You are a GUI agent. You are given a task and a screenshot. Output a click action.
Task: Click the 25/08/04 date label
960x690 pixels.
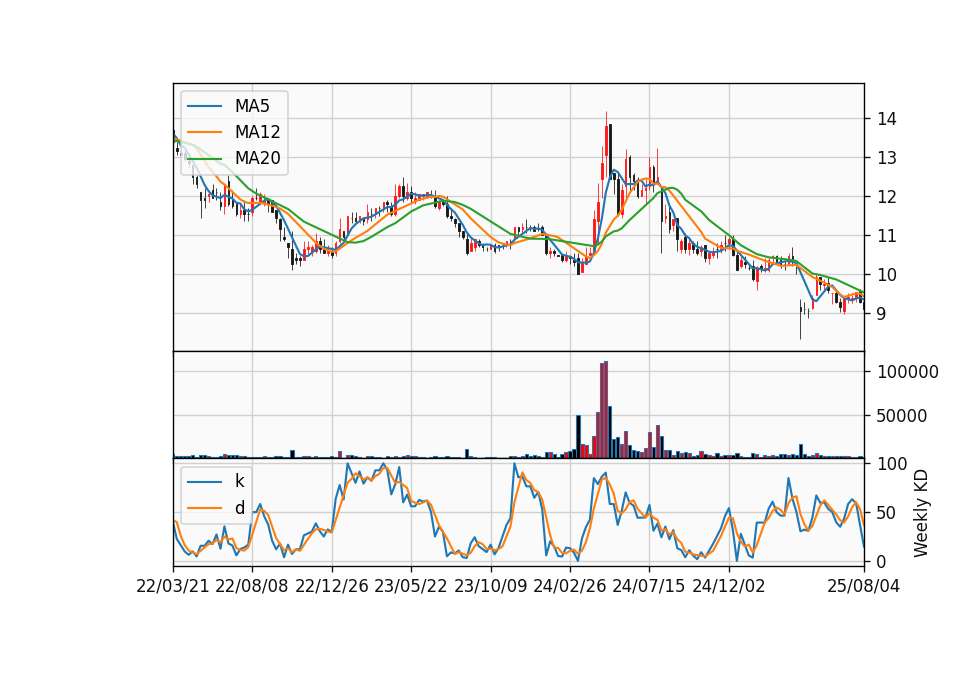864,586
